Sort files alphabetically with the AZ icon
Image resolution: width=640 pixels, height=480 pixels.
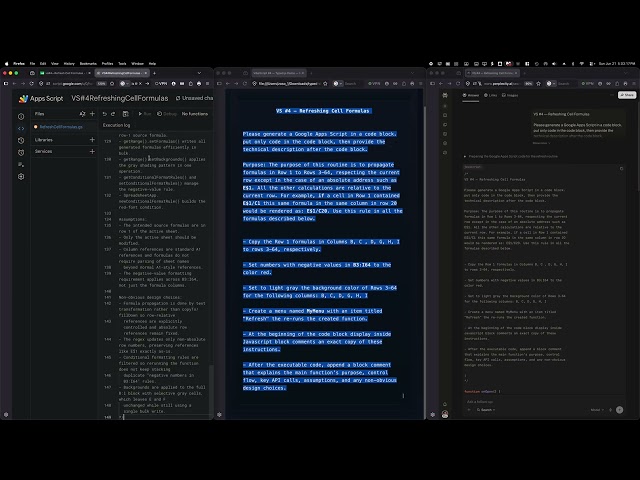[x=82, y=114]
